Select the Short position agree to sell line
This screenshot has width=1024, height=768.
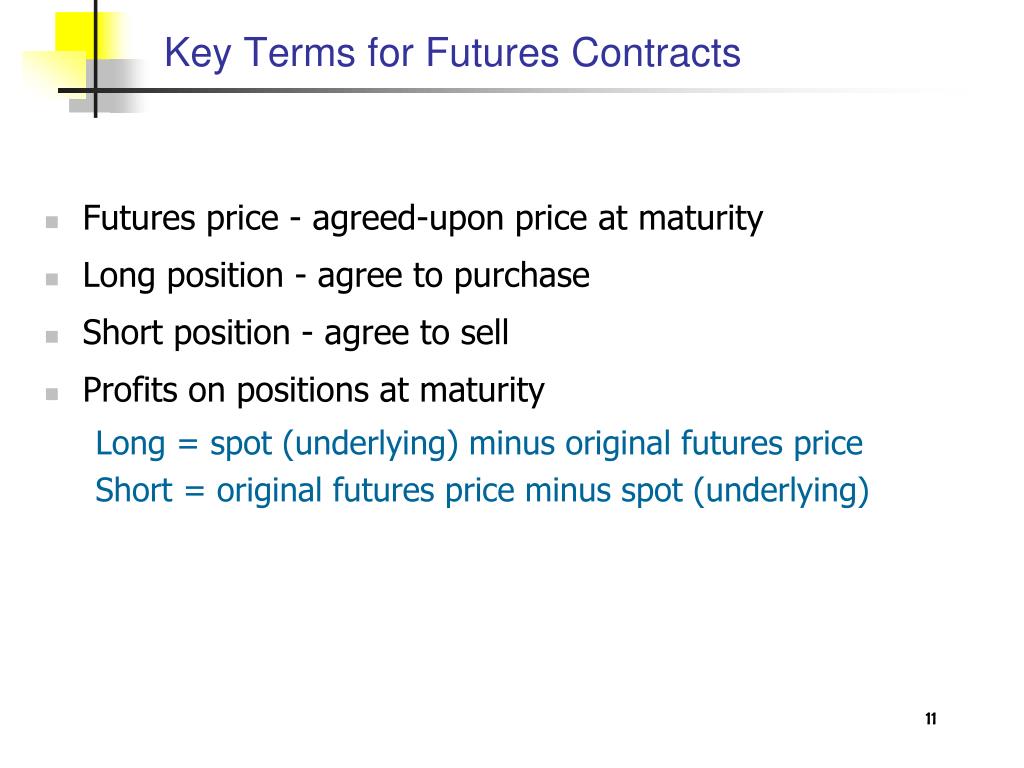(295, 333)
